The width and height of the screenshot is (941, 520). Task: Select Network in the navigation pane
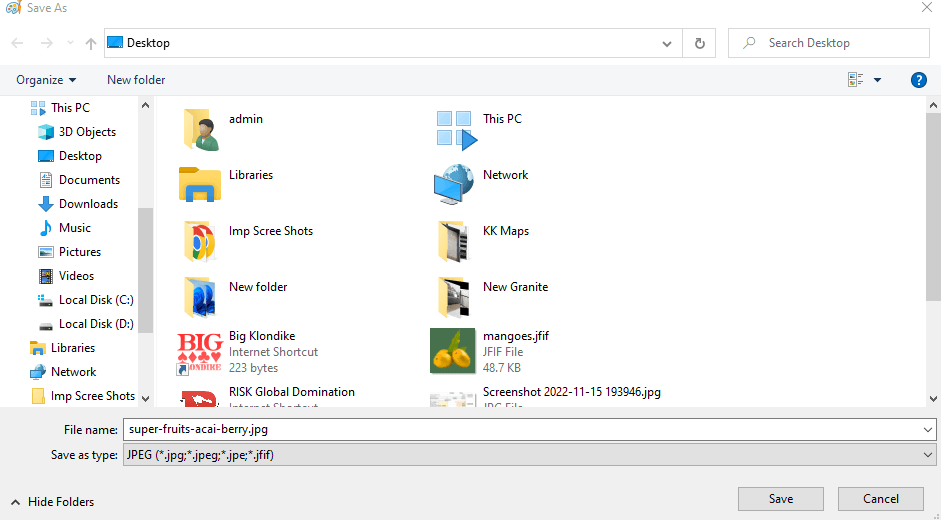(x=63, y=372)
